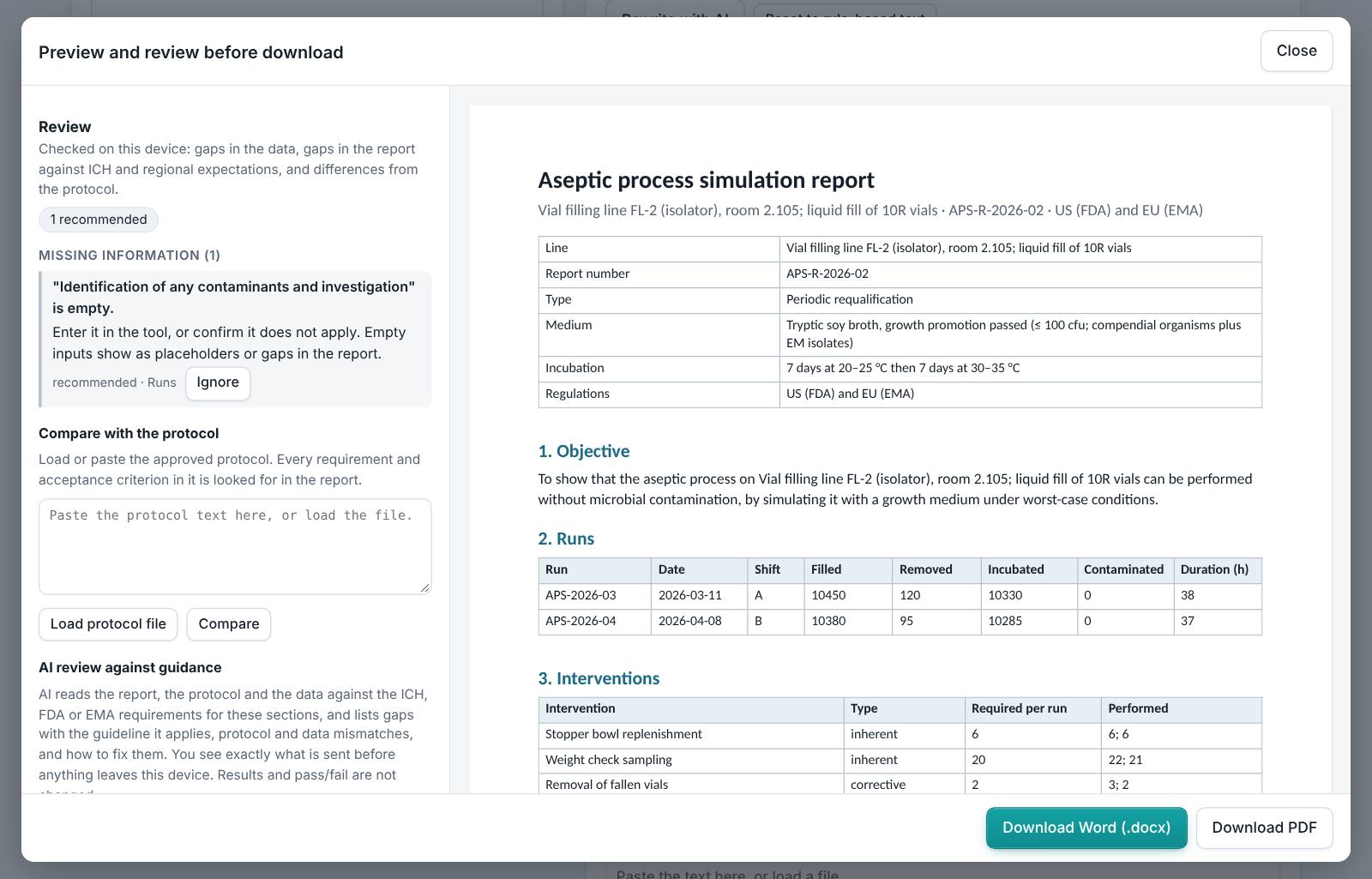Download the report as Word (.docx)

[x=1086, y=828]
